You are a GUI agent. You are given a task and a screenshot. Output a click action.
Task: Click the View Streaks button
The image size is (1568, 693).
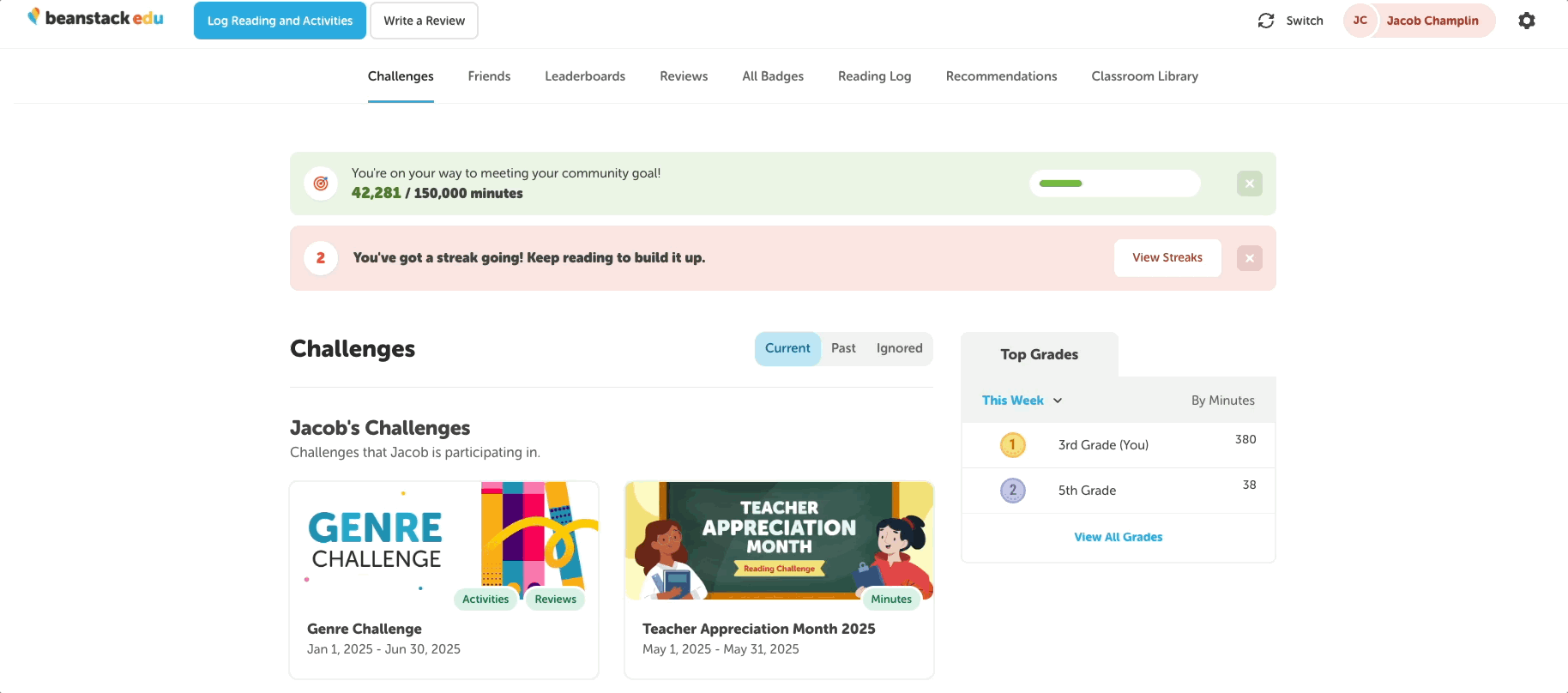click(x=1167, y=258)
